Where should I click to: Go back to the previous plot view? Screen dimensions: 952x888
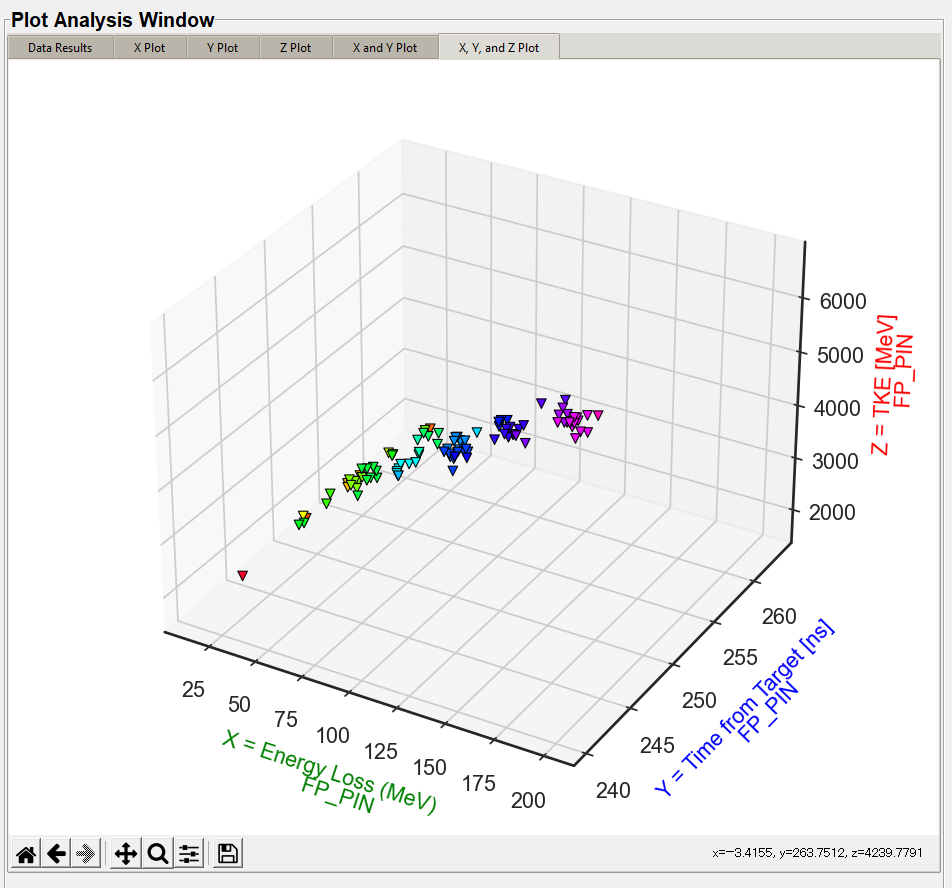[57, 853]
